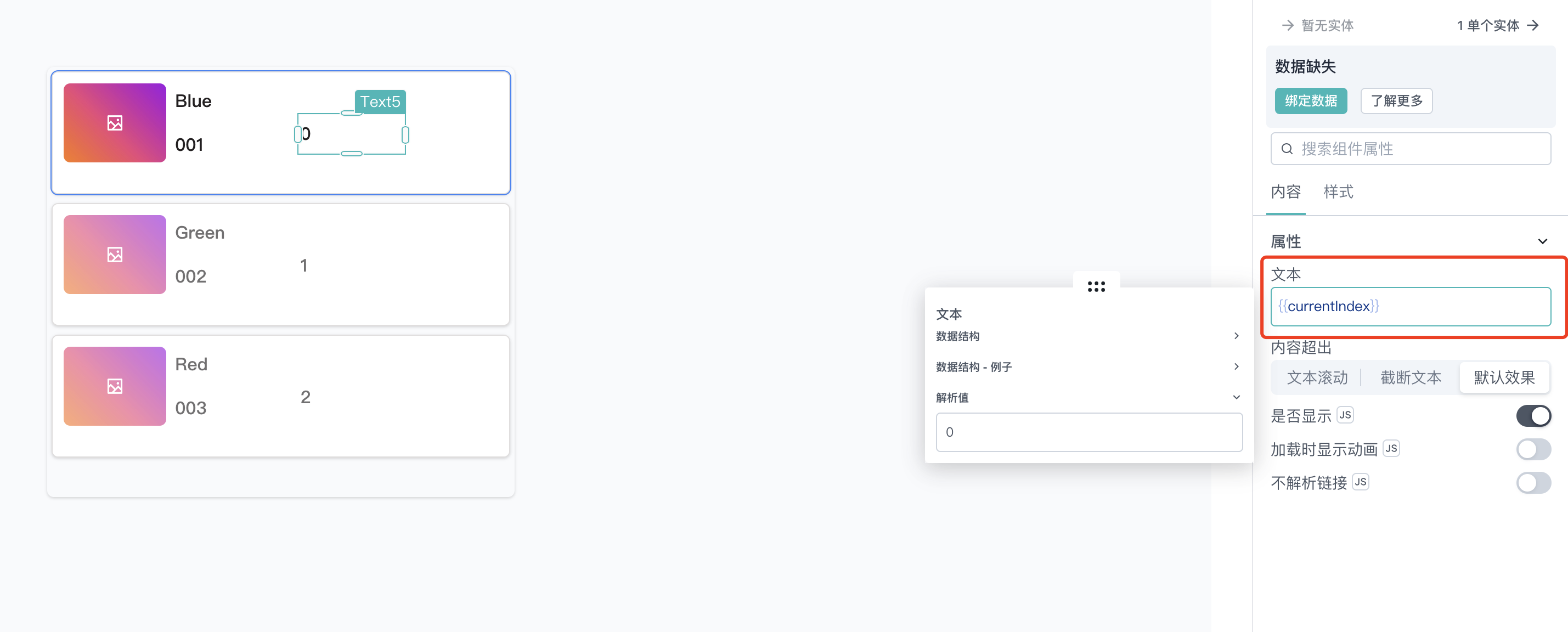Expand the 数据结构 row
The image size is (1568, 632).
coord(1088,336)
